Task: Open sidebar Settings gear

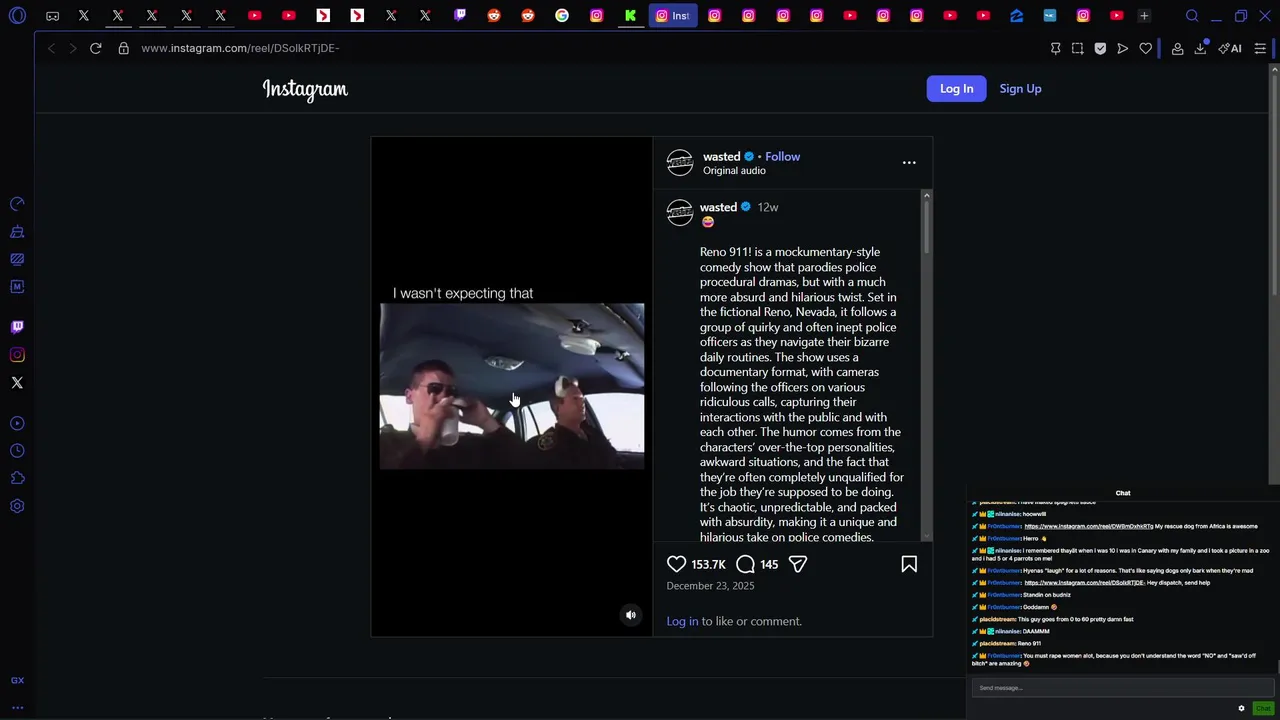Action: pyautogui.click(x=17, y=506)
